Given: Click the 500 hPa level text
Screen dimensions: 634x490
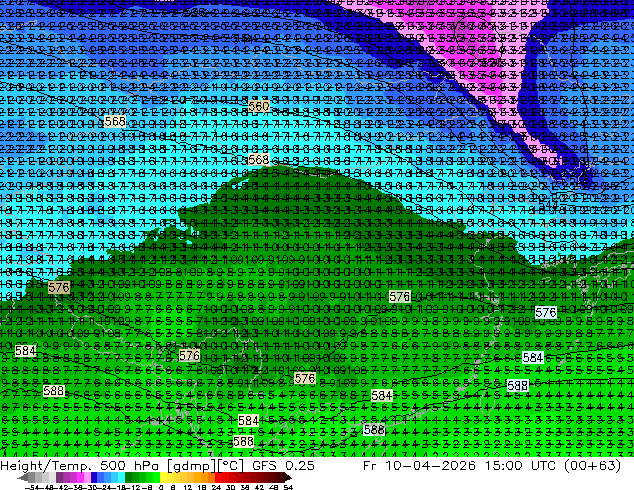Looking at the screenshot, I should (x=131, y=466).
